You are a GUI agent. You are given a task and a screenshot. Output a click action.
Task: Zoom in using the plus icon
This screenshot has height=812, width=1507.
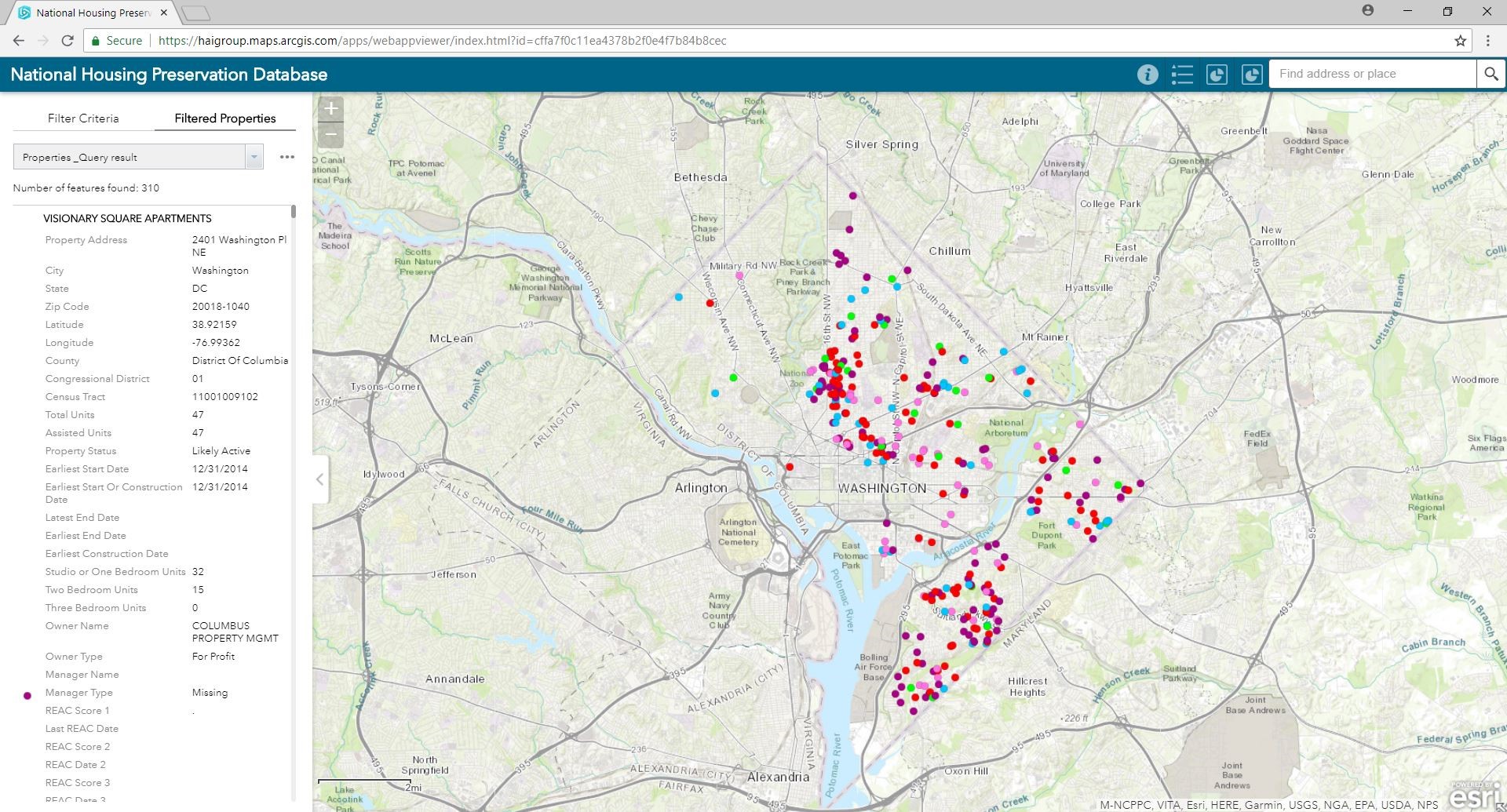pos(330,109)
